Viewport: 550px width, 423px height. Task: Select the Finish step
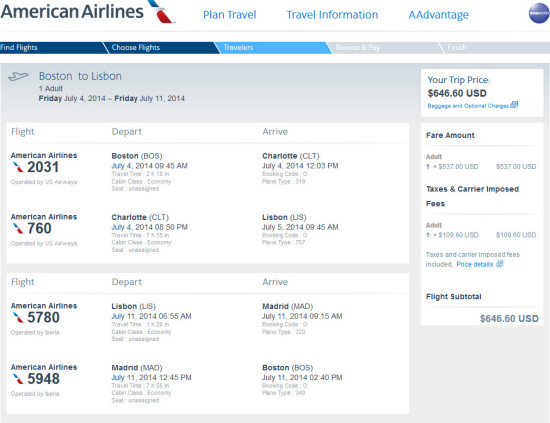point(495,48)
